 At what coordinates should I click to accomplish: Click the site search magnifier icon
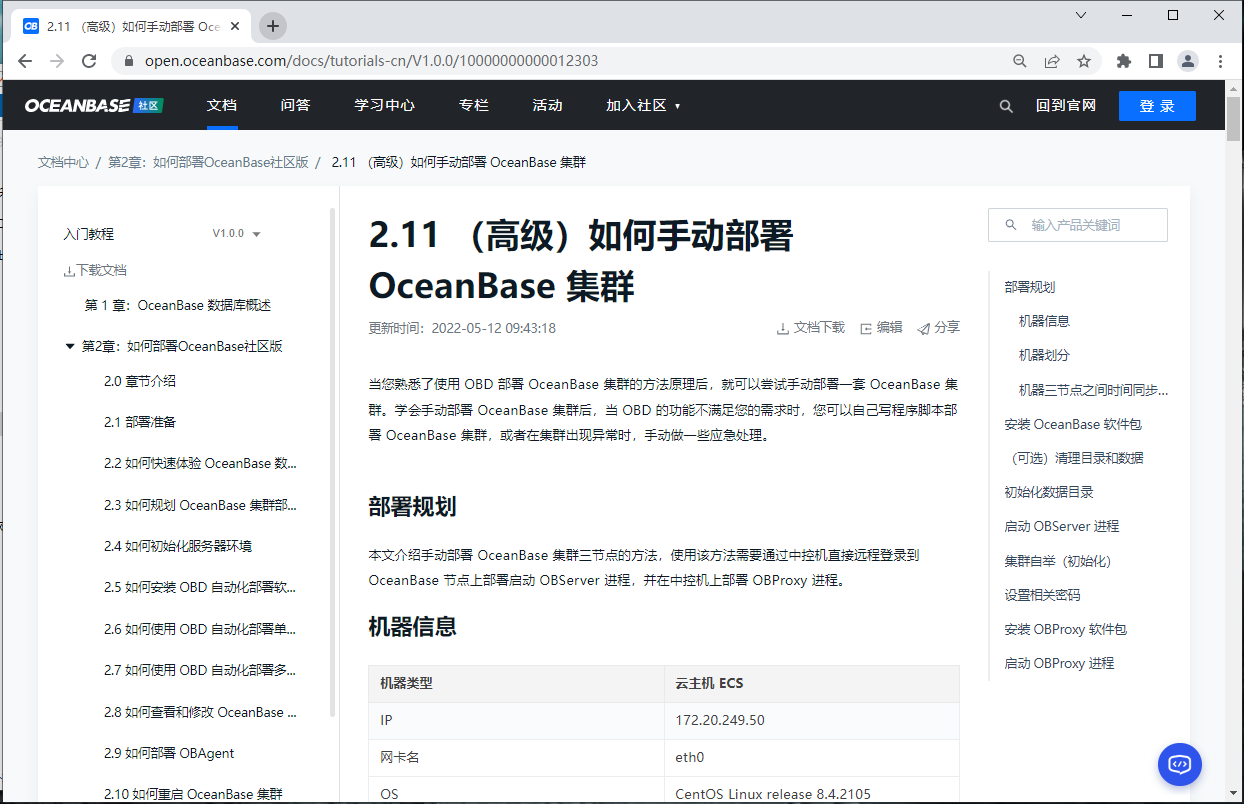pyautogui.click(x=1007, y=106)
